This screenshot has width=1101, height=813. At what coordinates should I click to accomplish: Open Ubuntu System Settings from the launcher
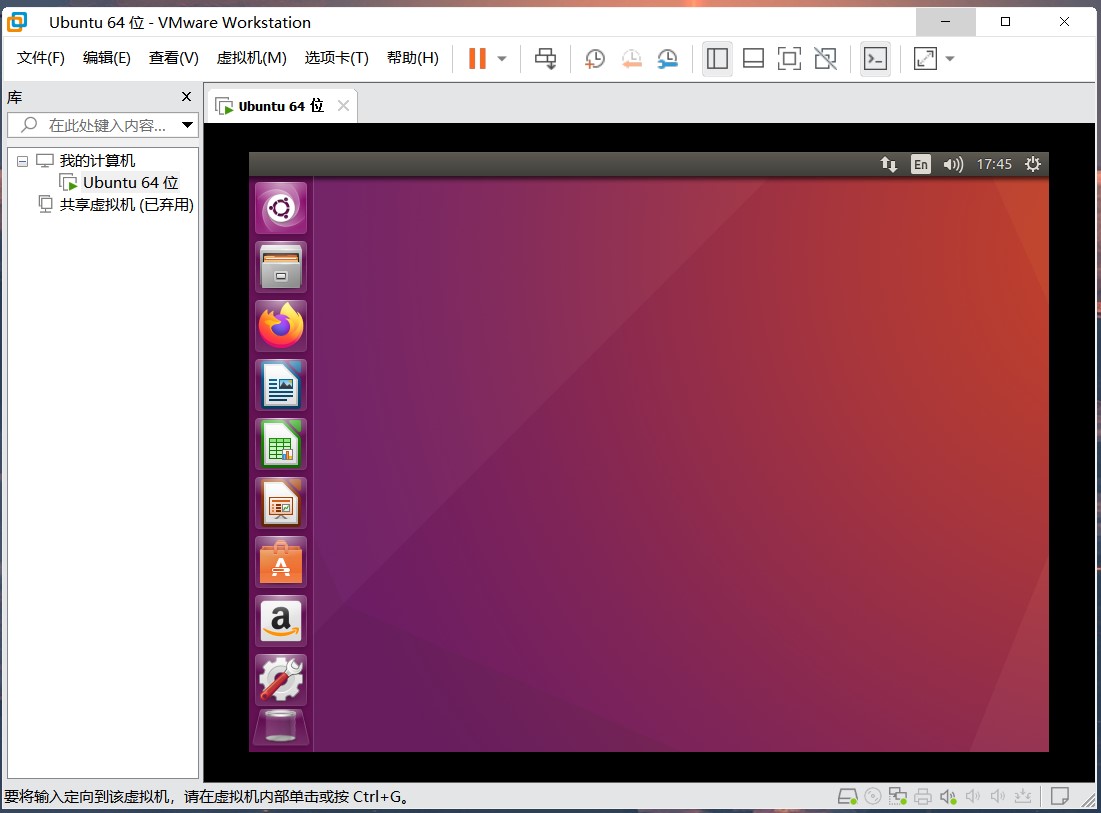[281, 680]
